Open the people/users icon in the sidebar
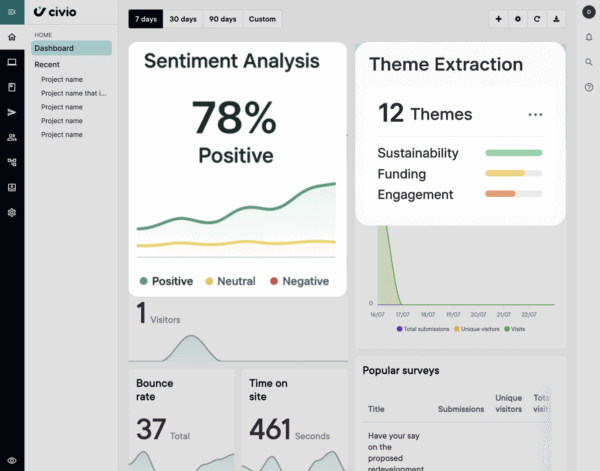The image size is (600, 471). [x=12, y=137]
